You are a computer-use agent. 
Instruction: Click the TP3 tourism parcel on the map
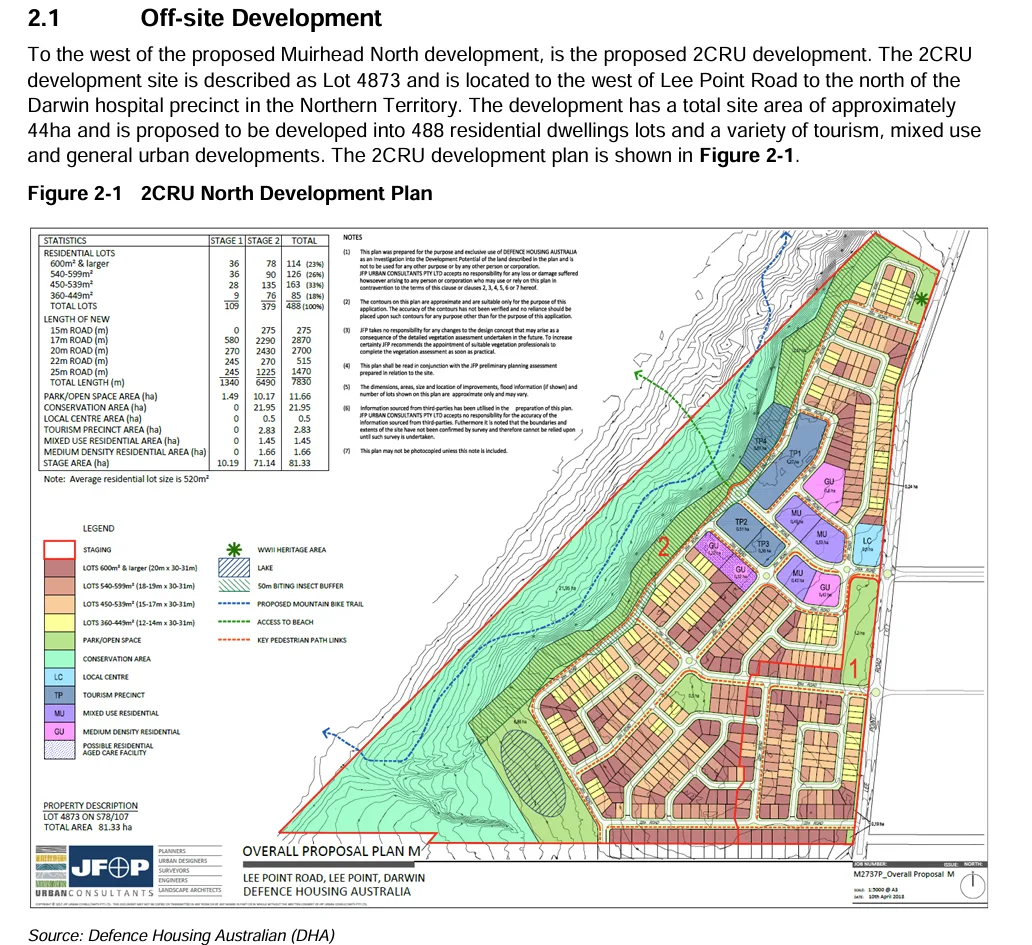click(x=763, y=544)
